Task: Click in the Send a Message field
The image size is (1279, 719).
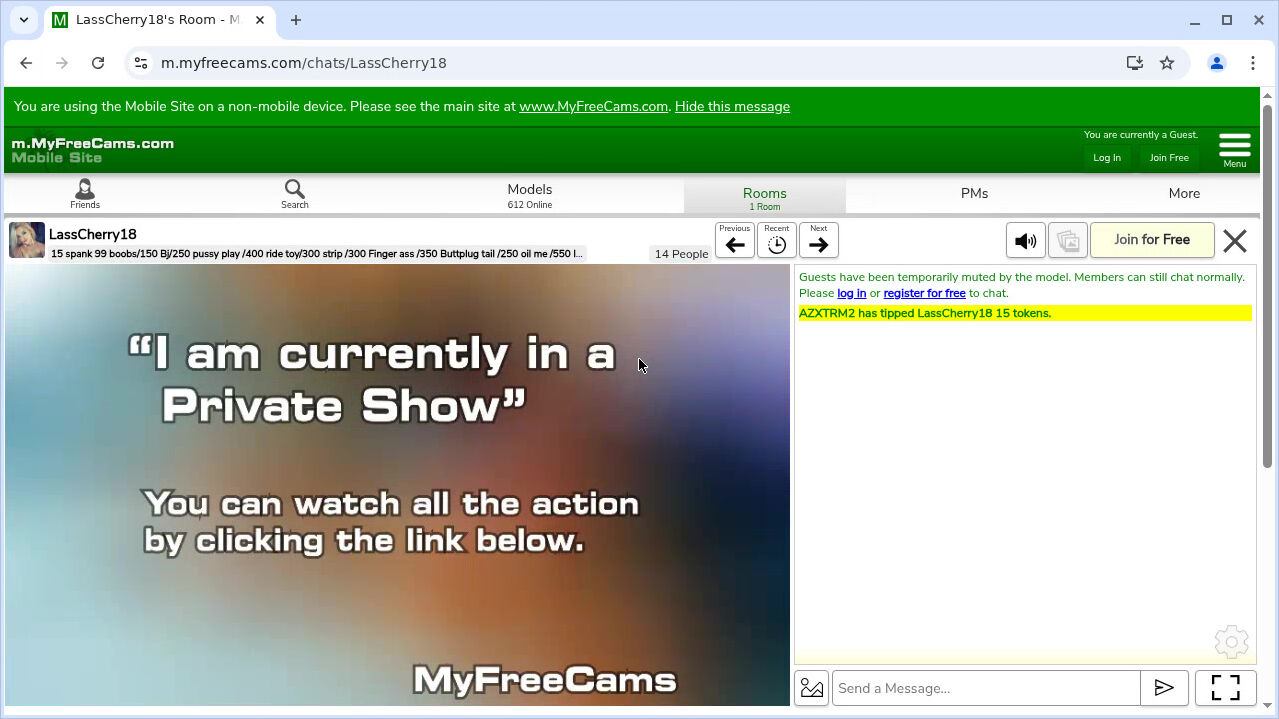Action: (986, 688)
